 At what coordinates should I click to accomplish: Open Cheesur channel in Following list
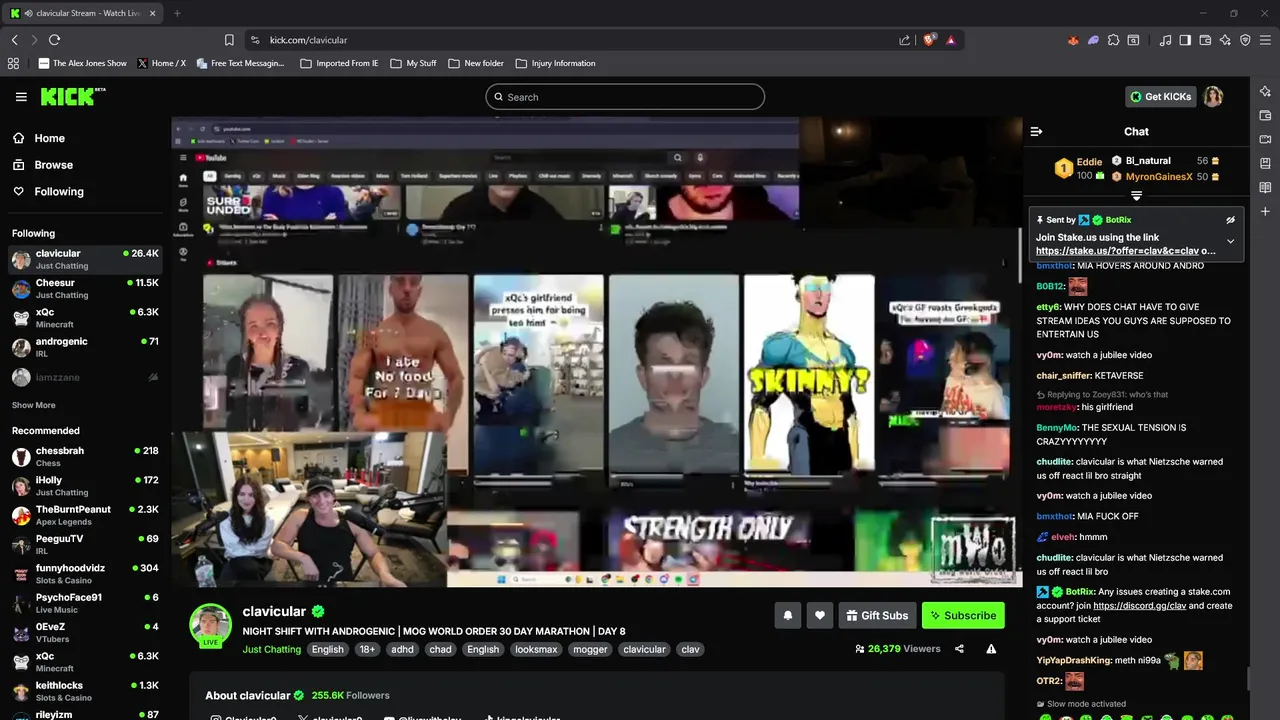pyautogui.click(x=85, y=288)
